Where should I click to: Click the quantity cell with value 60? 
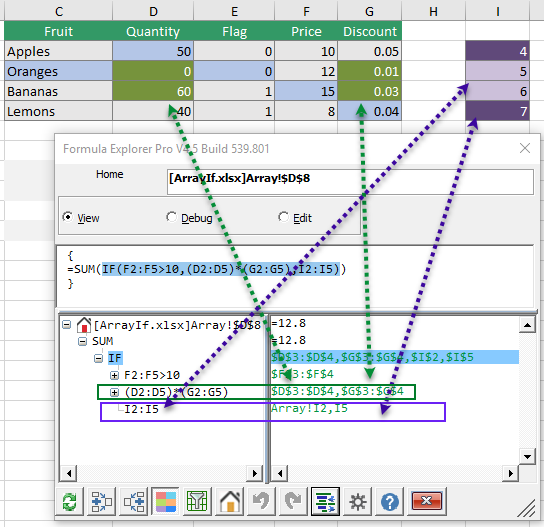click(x=153, y=91)
